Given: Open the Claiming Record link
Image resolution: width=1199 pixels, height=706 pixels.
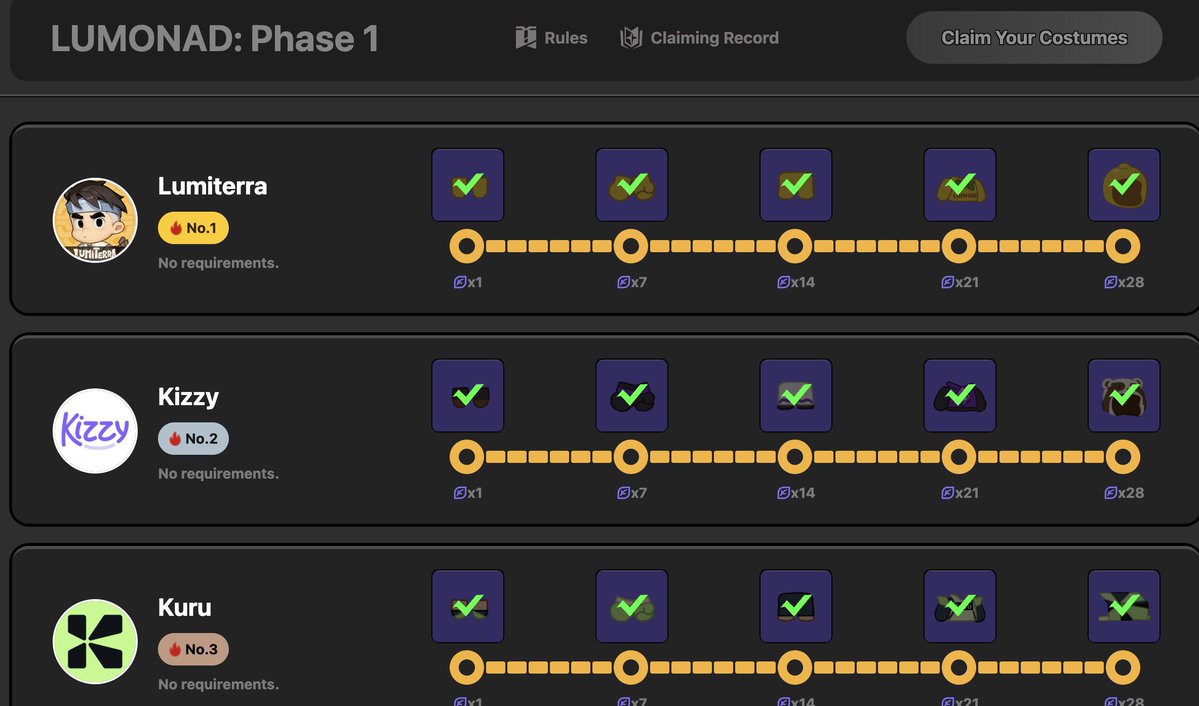Looking at the screenshot, I should tap(699, 38).
